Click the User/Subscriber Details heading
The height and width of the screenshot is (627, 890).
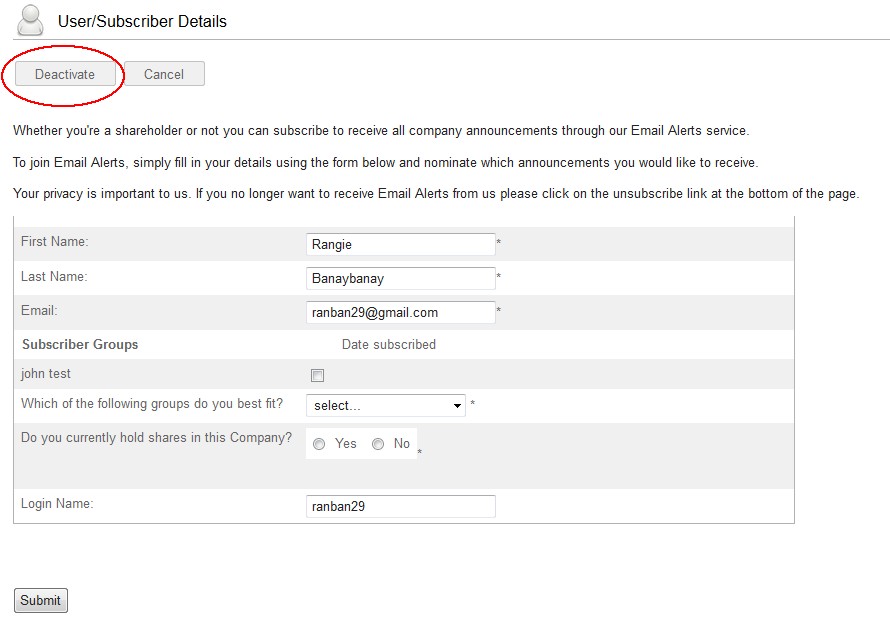coord(142,22)
